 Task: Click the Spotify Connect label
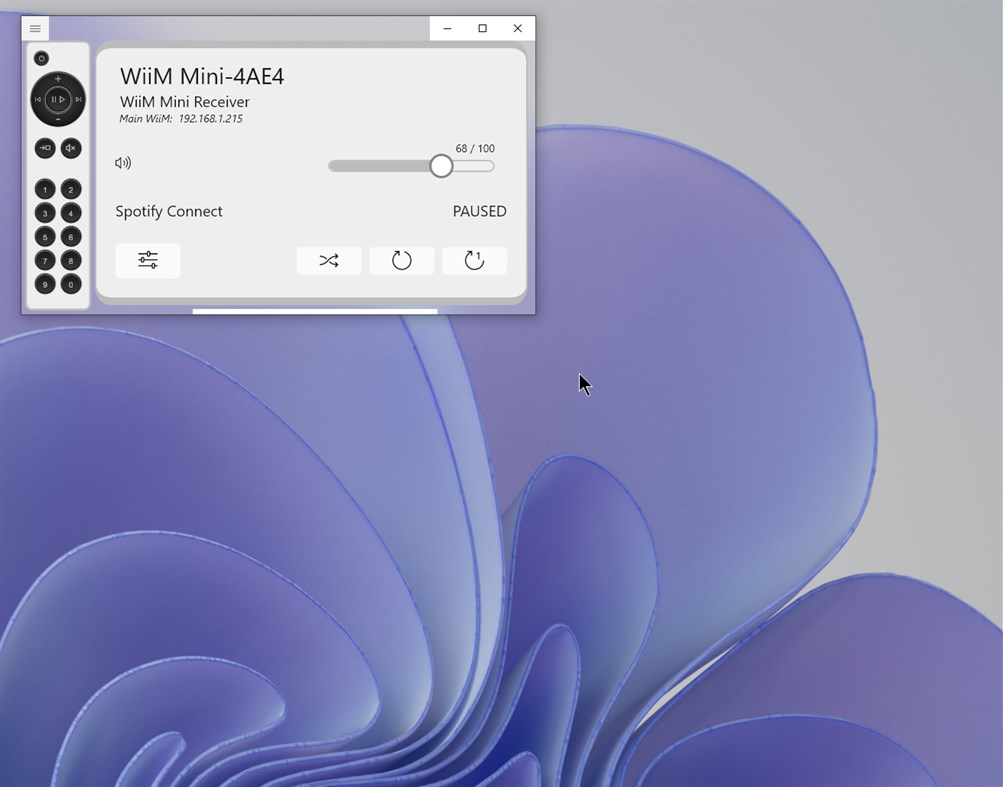coord(169,211)
